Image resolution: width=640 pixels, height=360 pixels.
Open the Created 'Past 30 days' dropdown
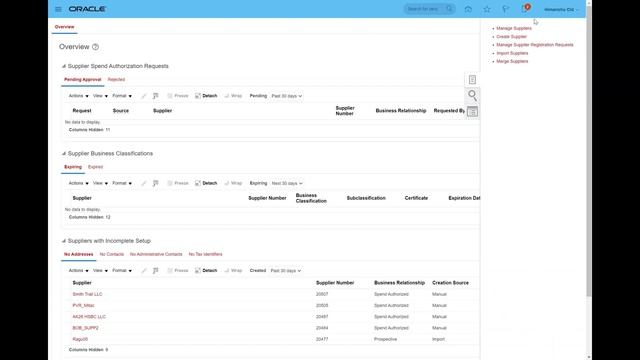coord(286,271)
